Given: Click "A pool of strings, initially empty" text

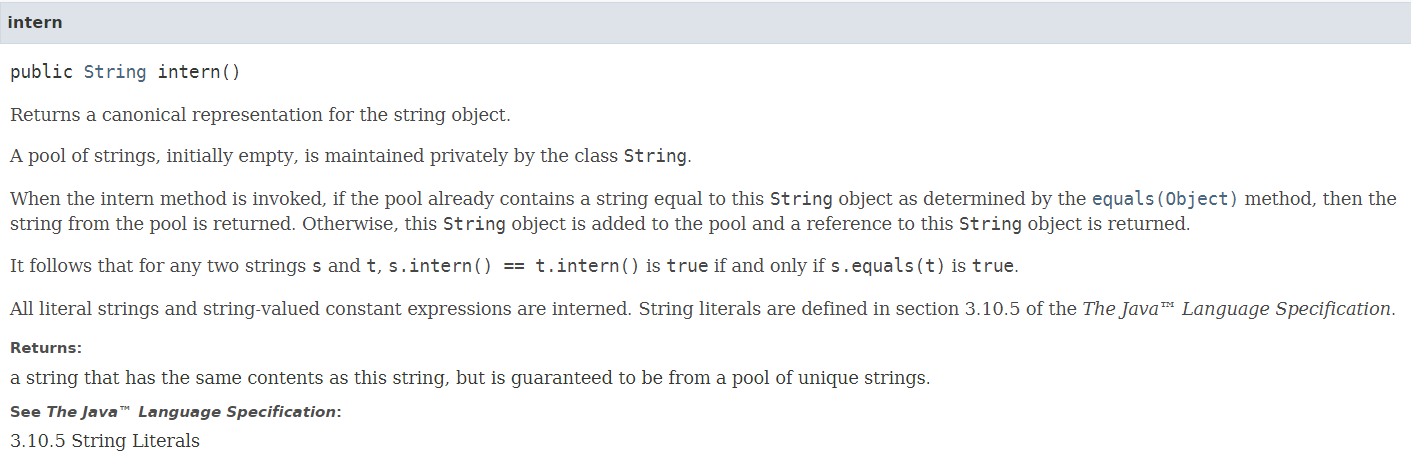Looking at the screenshot, I should click(141, 157).
